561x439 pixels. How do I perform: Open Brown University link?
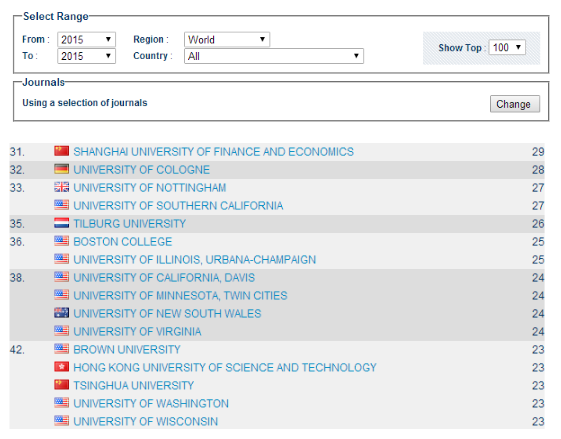coord(127,350)
